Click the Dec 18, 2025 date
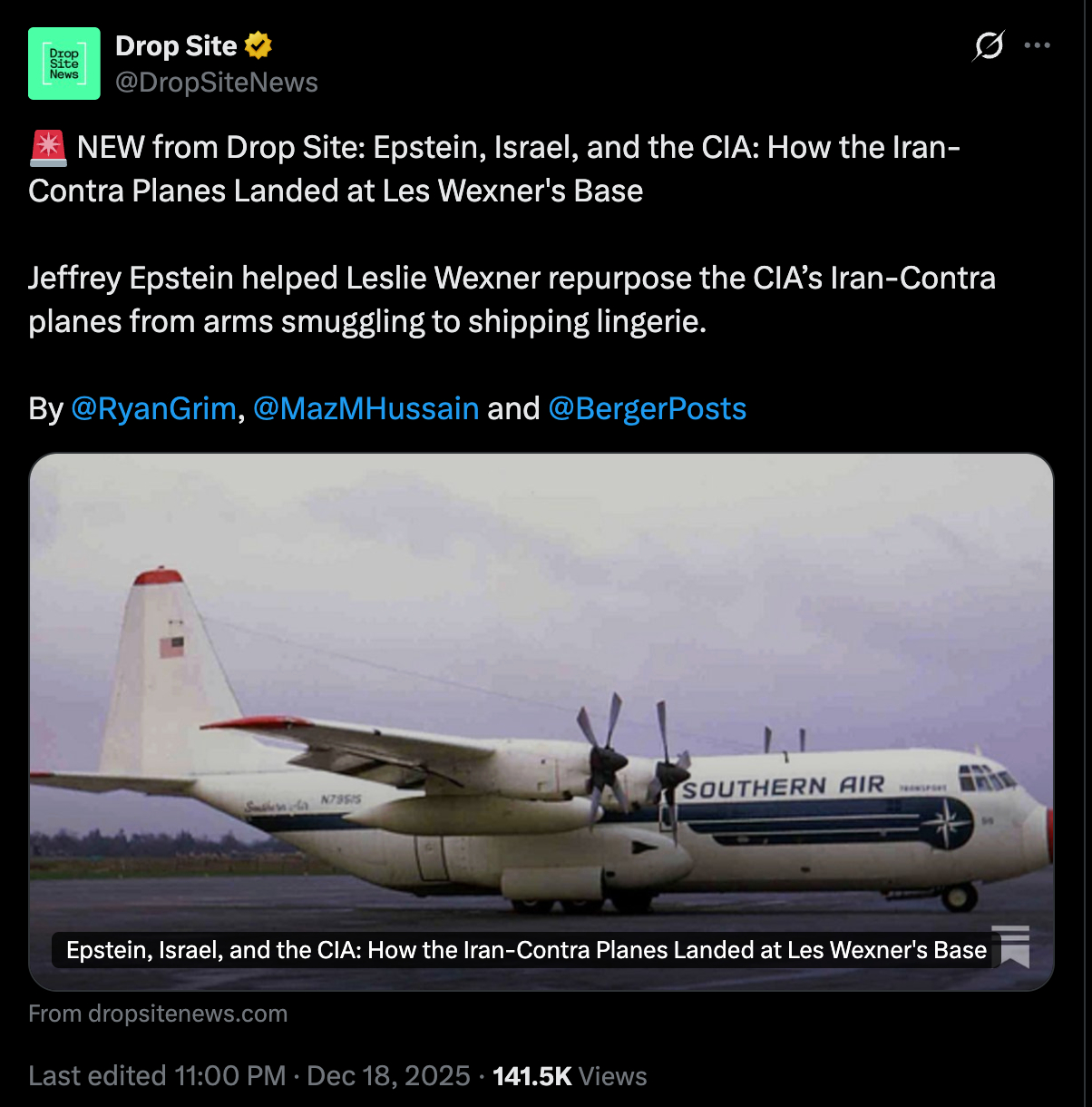1092x1107 pixels. click(x=388, y=1076)
